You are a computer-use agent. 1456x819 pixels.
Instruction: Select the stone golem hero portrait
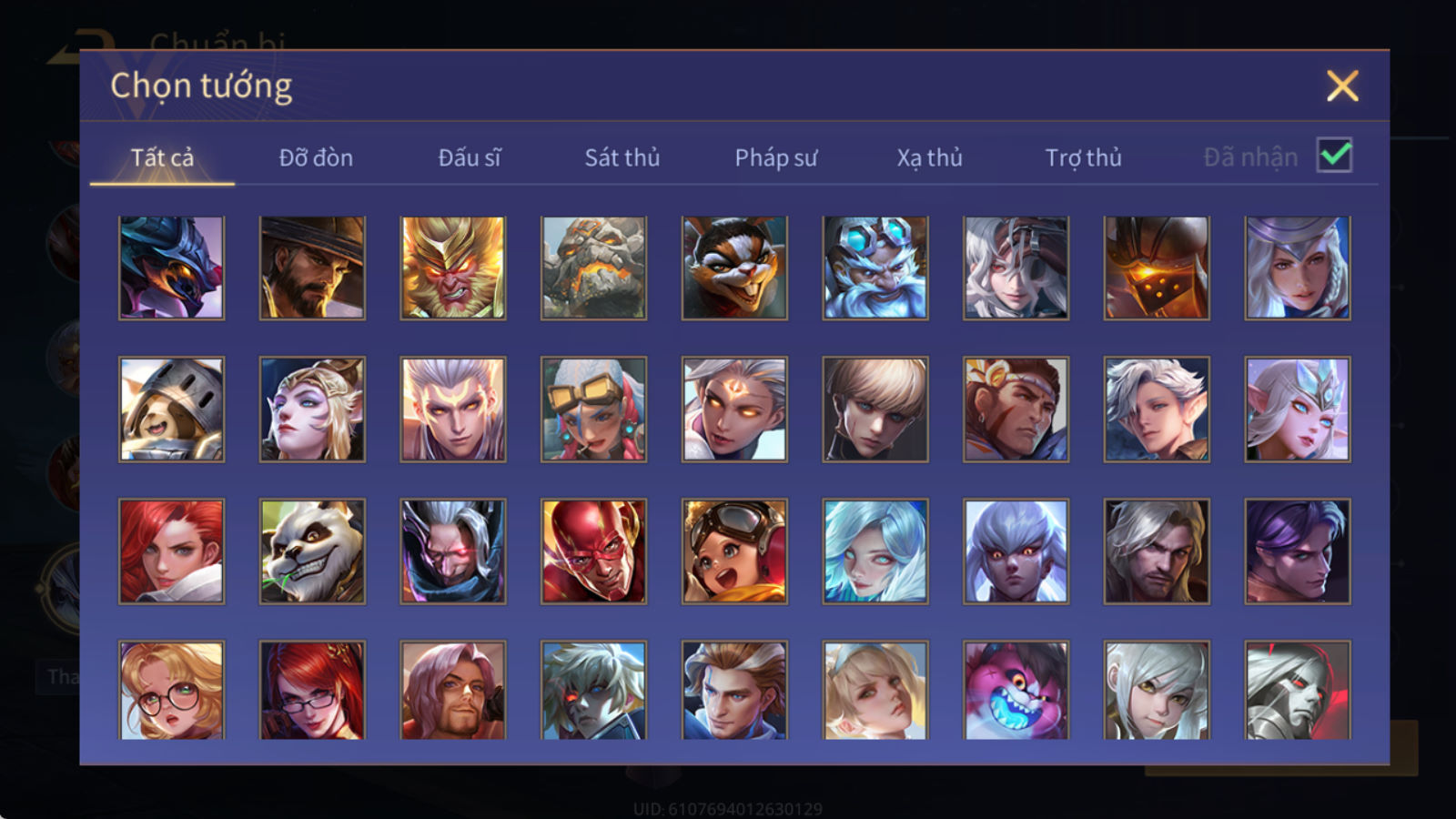click(x=594, y=268)
